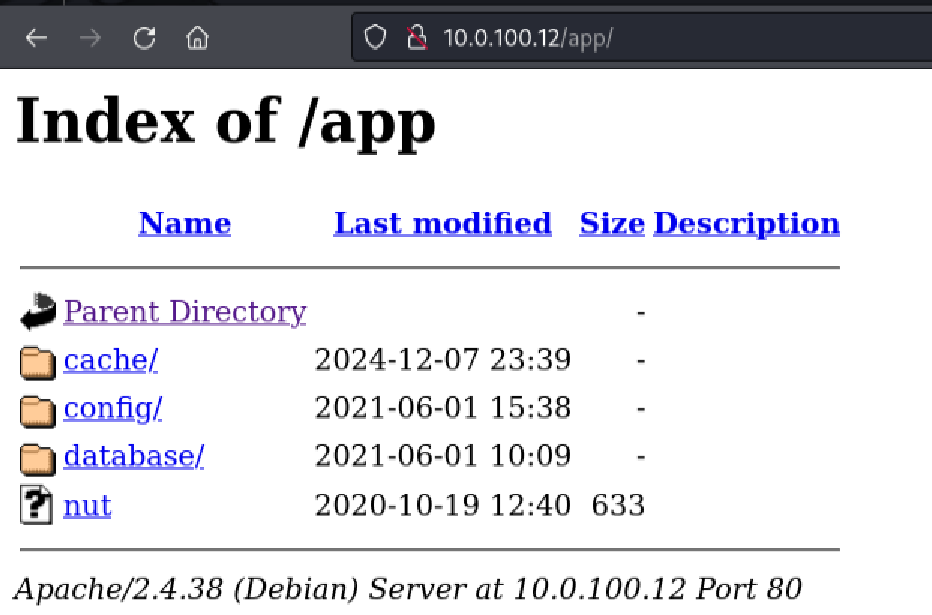Go to the browser home page icon
This screenshot has height=615, width=932.
(x=198, y=39)
